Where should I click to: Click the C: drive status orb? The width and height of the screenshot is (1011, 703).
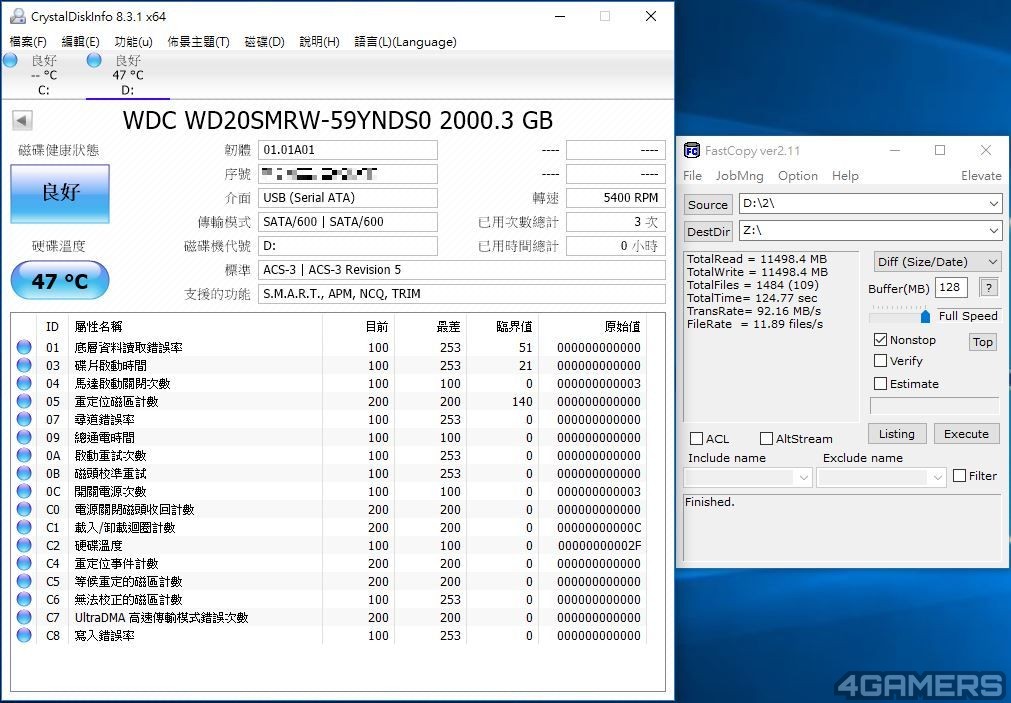(x=10, y=61)
